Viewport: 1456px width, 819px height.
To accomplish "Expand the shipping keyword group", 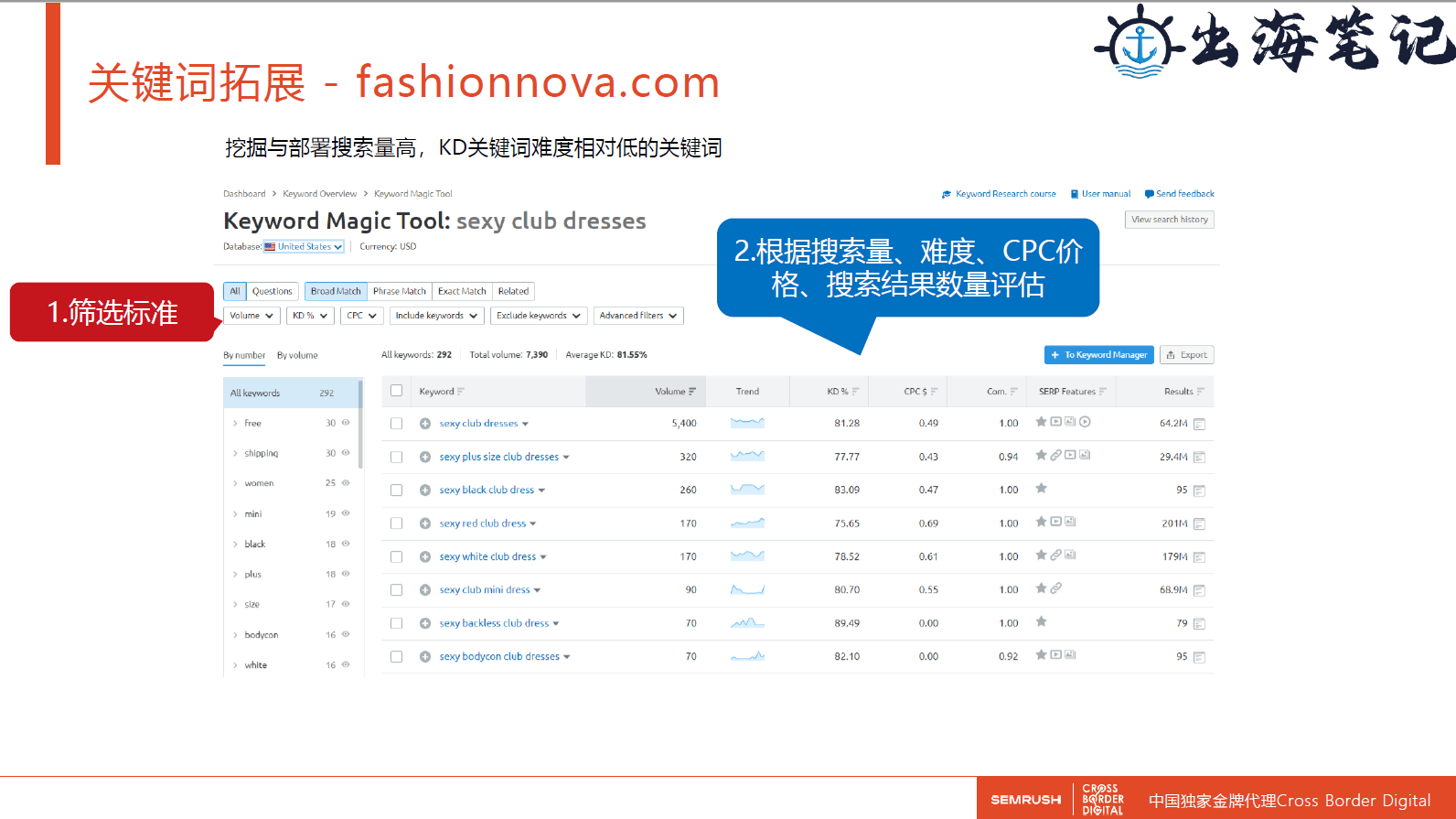I will click(235, 454).
